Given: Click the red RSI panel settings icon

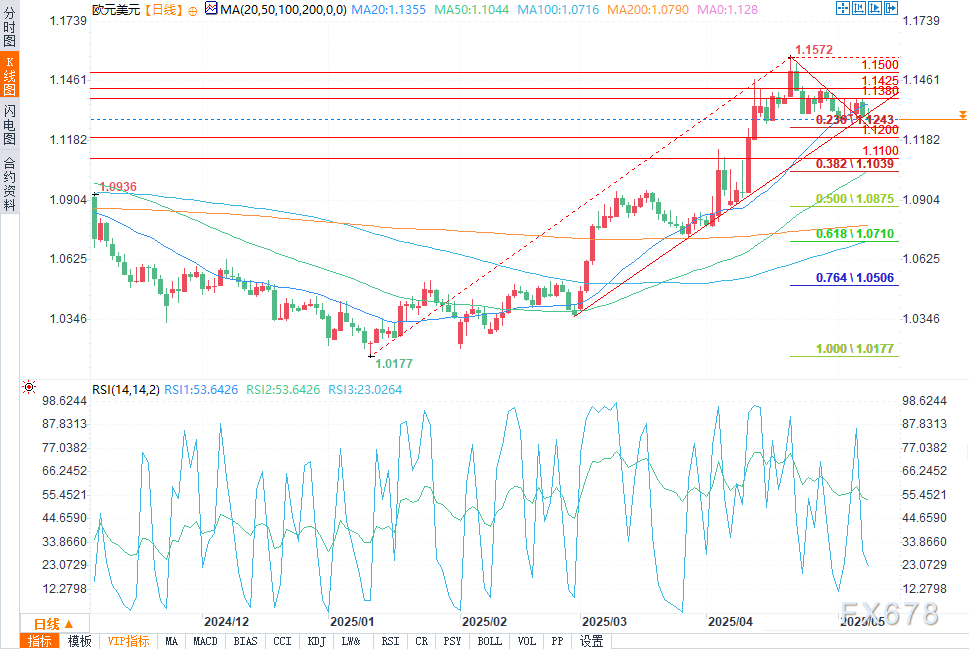Looking at the screenshot, I should 28,388.
